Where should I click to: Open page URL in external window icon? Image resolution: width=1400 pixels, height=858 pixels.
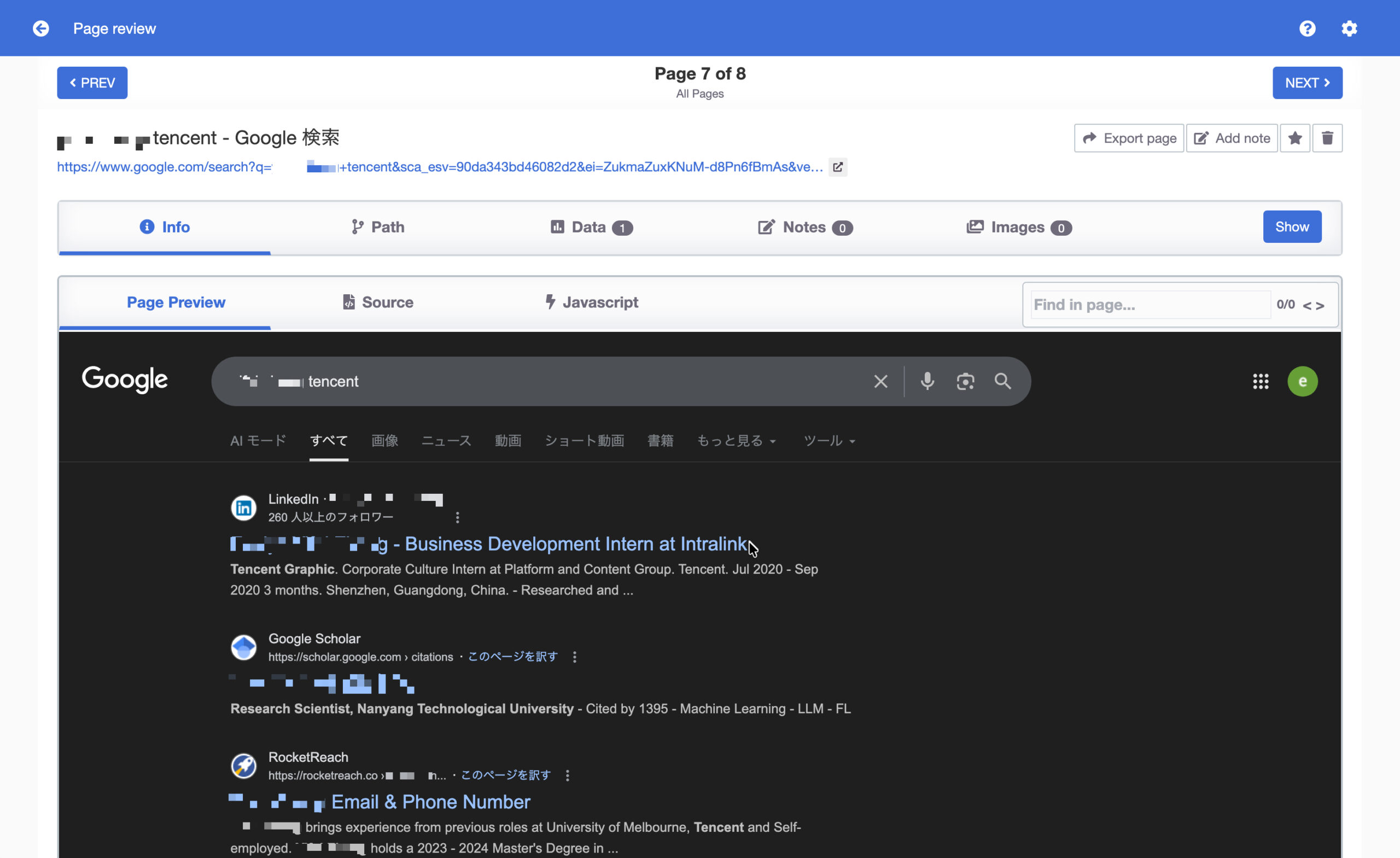[x=837, y=167]
